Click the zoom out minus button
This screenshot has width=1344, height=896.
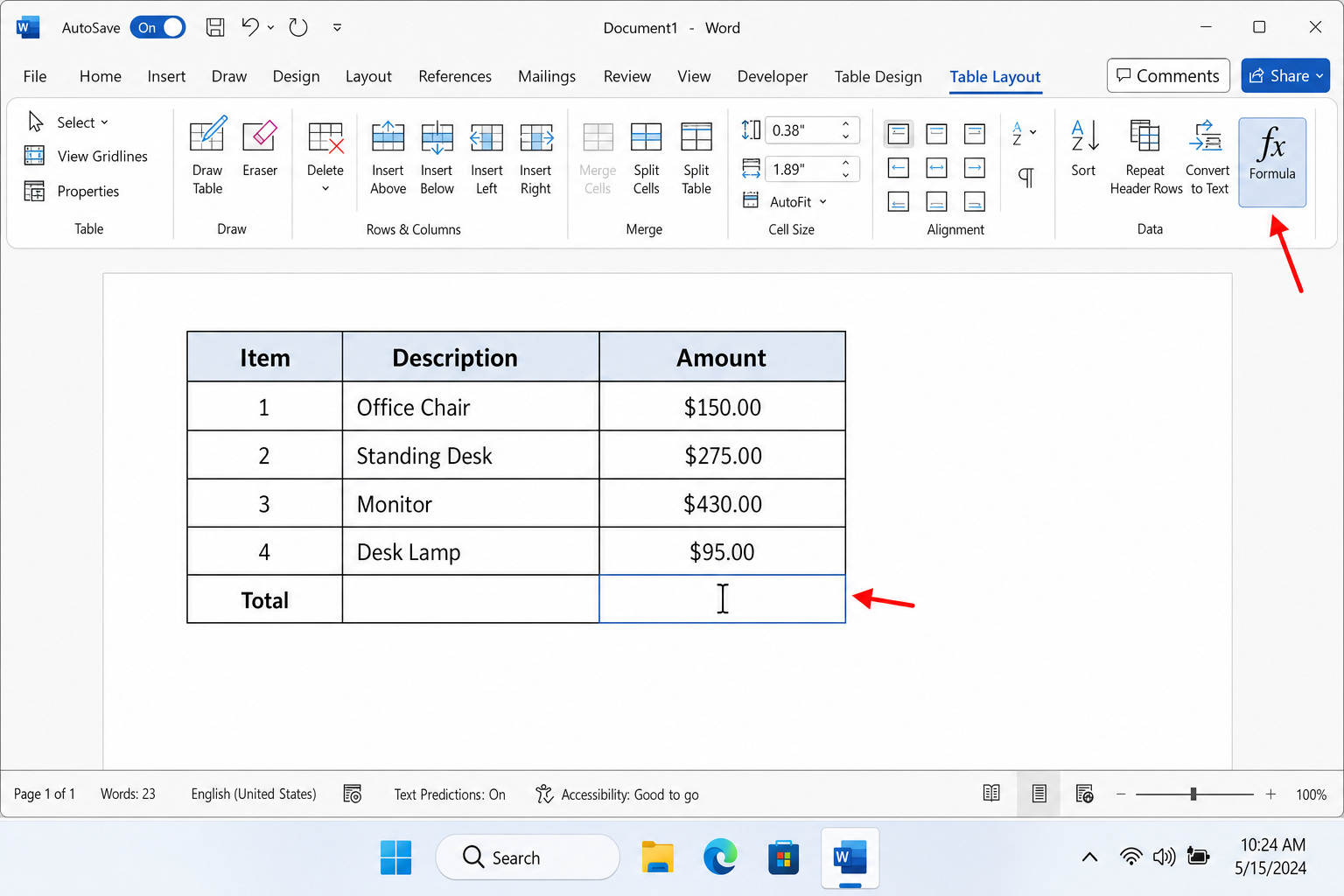point(1120,794)
